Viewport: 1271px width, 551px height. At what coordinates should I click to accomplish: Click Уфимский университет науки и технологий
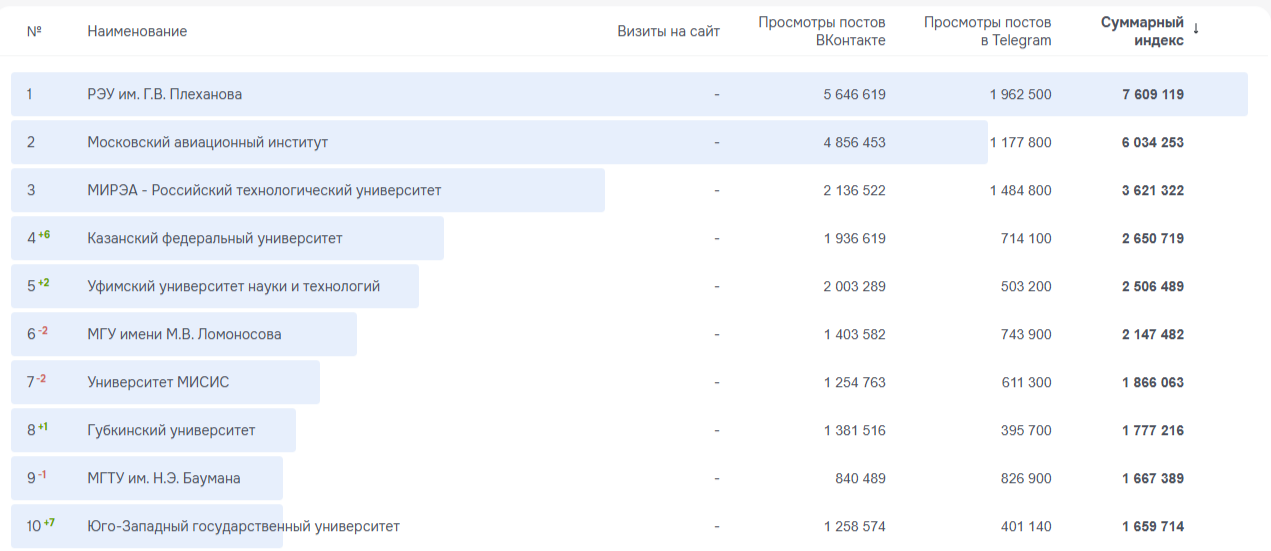pos(233,286)
